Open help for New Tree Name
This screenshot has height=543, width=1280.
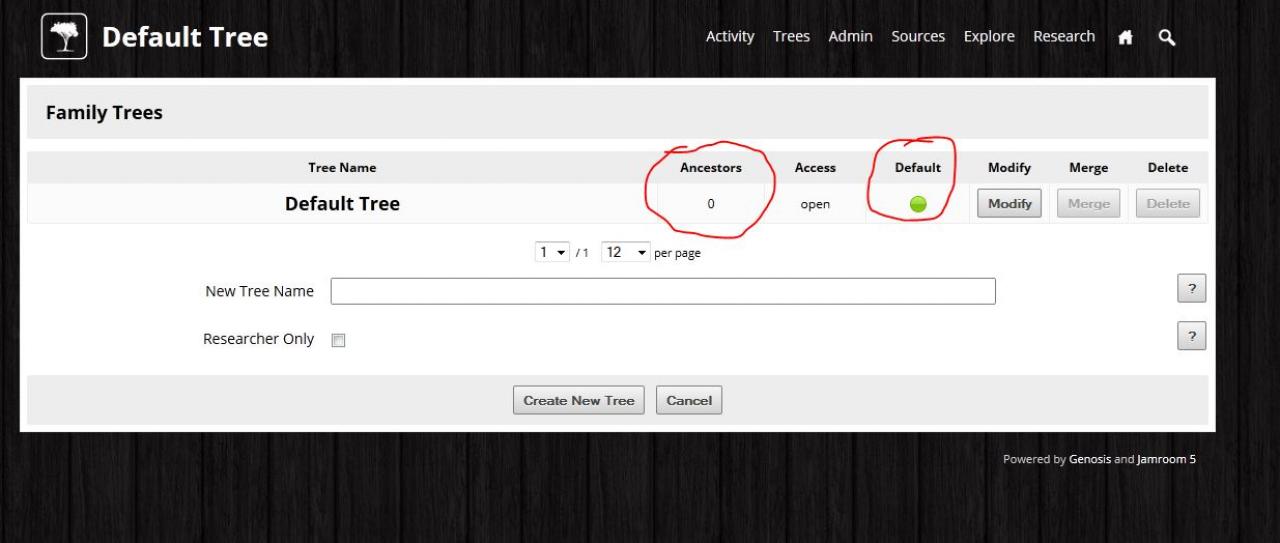click(1191, 289)
